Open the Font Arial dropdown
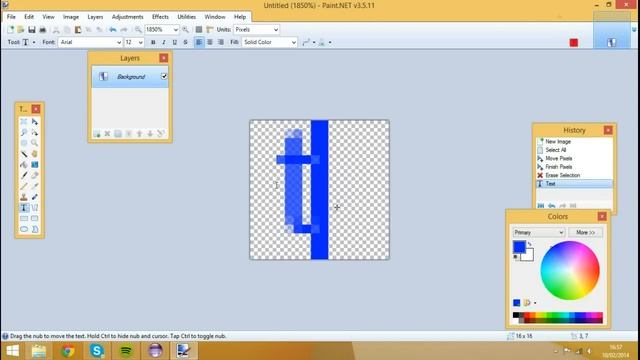 (x=119, y=42)
